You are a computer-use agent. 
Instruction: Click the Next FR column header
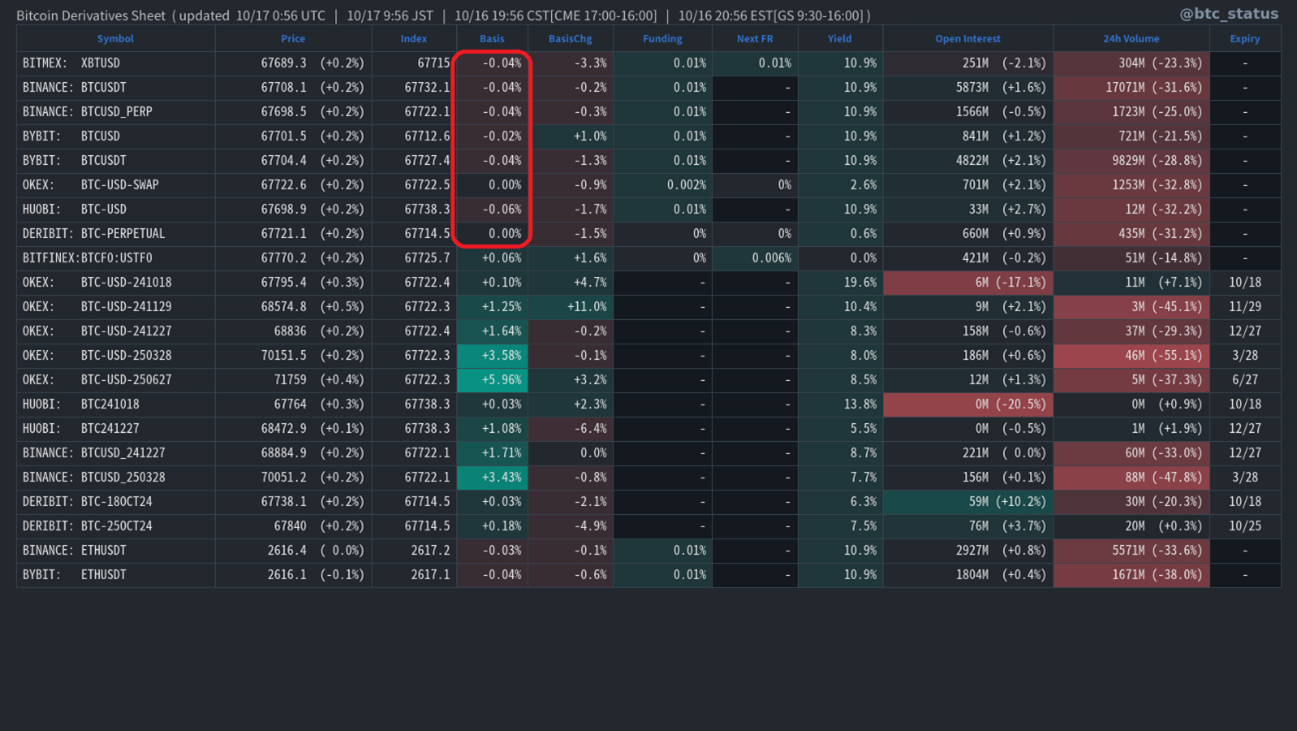(x=755, y=39)
